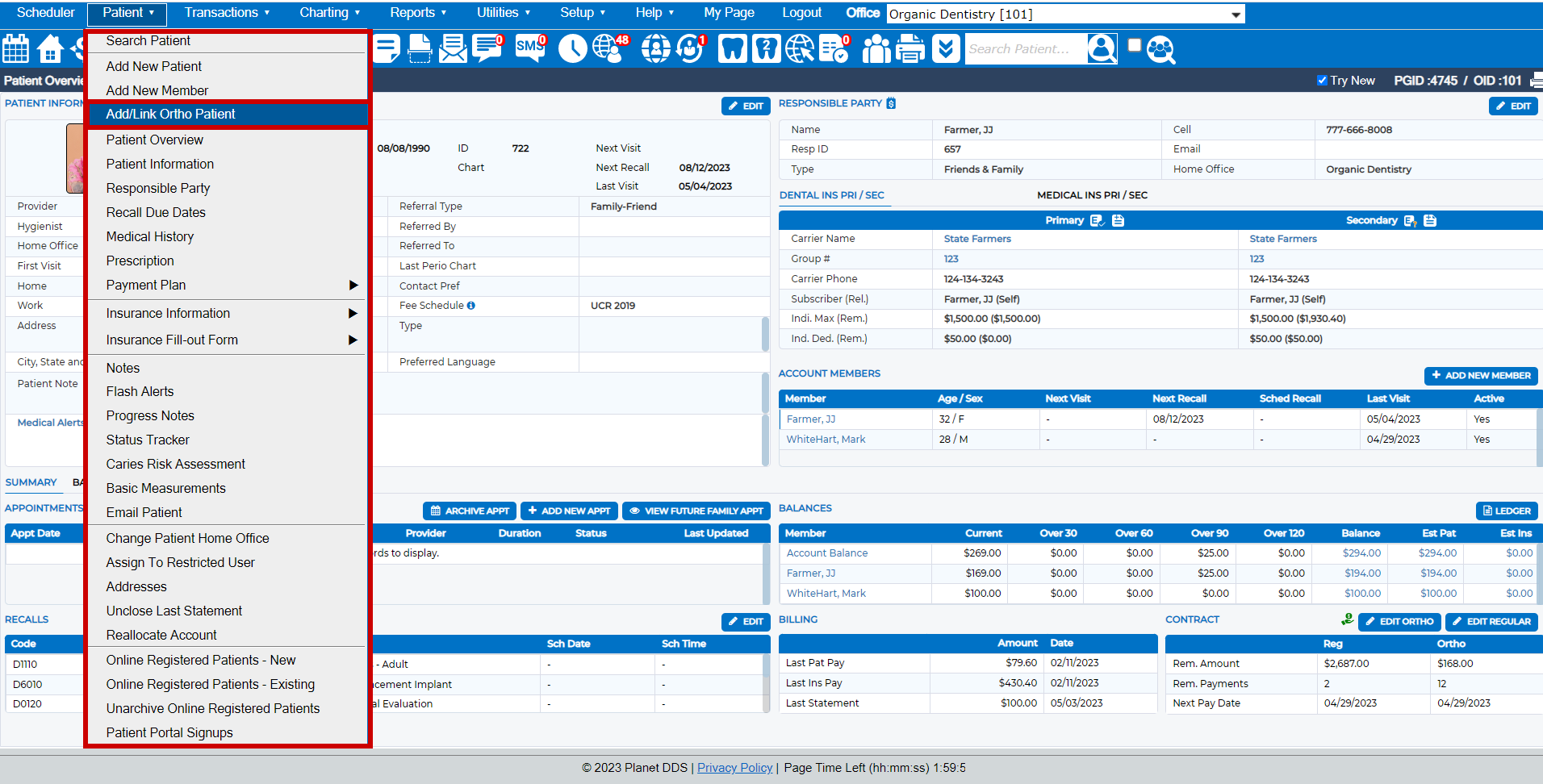Click Logout in top bar
The width and height of the screenshot is (1543, 784).
click(801, 12)
